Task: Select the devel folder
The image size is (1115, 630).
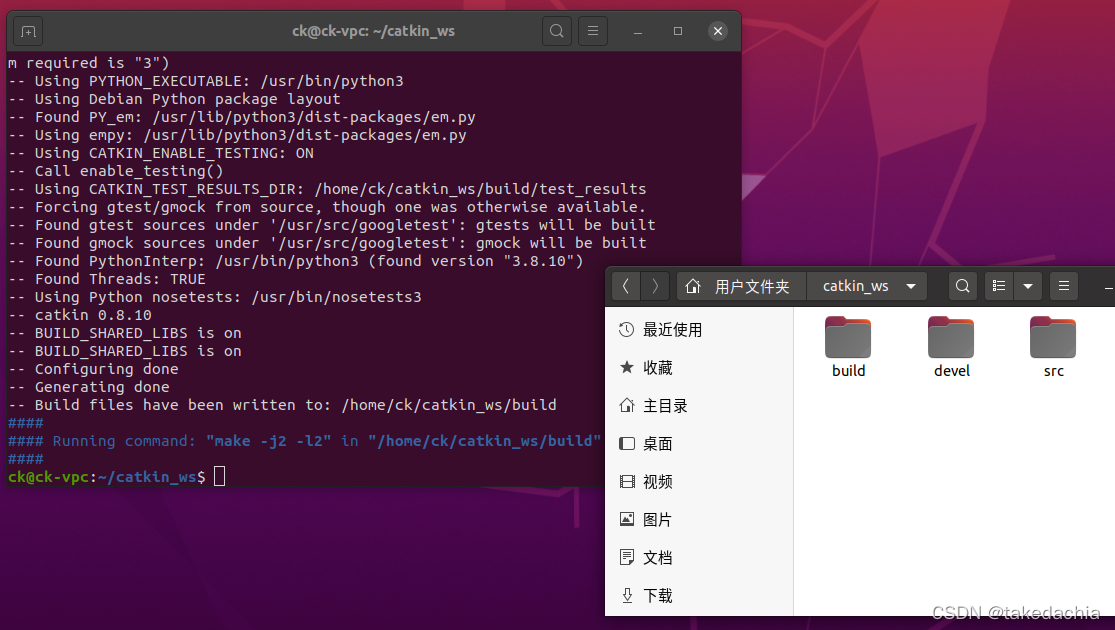Action: (x=951, y=346)
